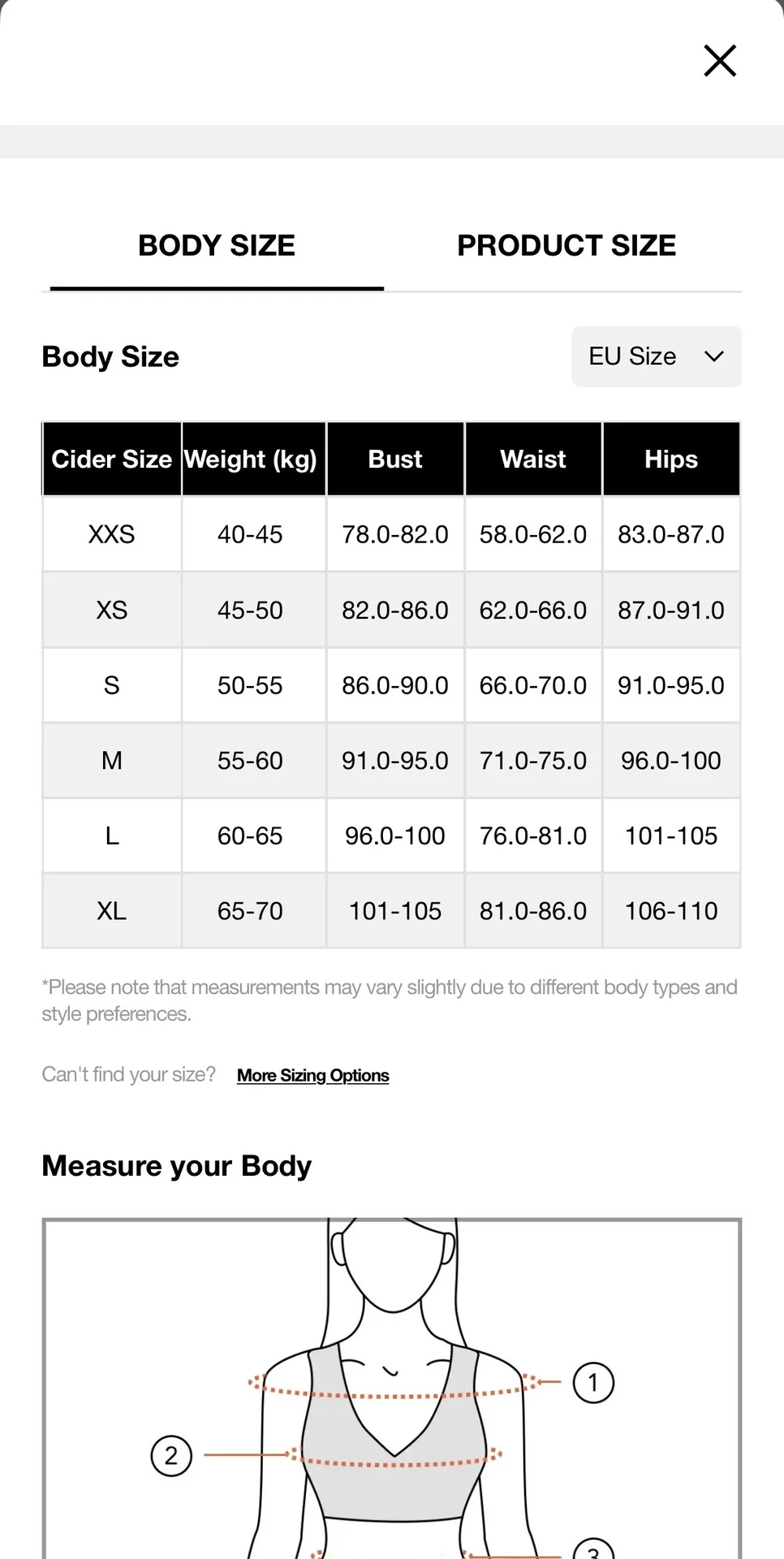Open the More Sizing Options link

(x=313, y=1075)
